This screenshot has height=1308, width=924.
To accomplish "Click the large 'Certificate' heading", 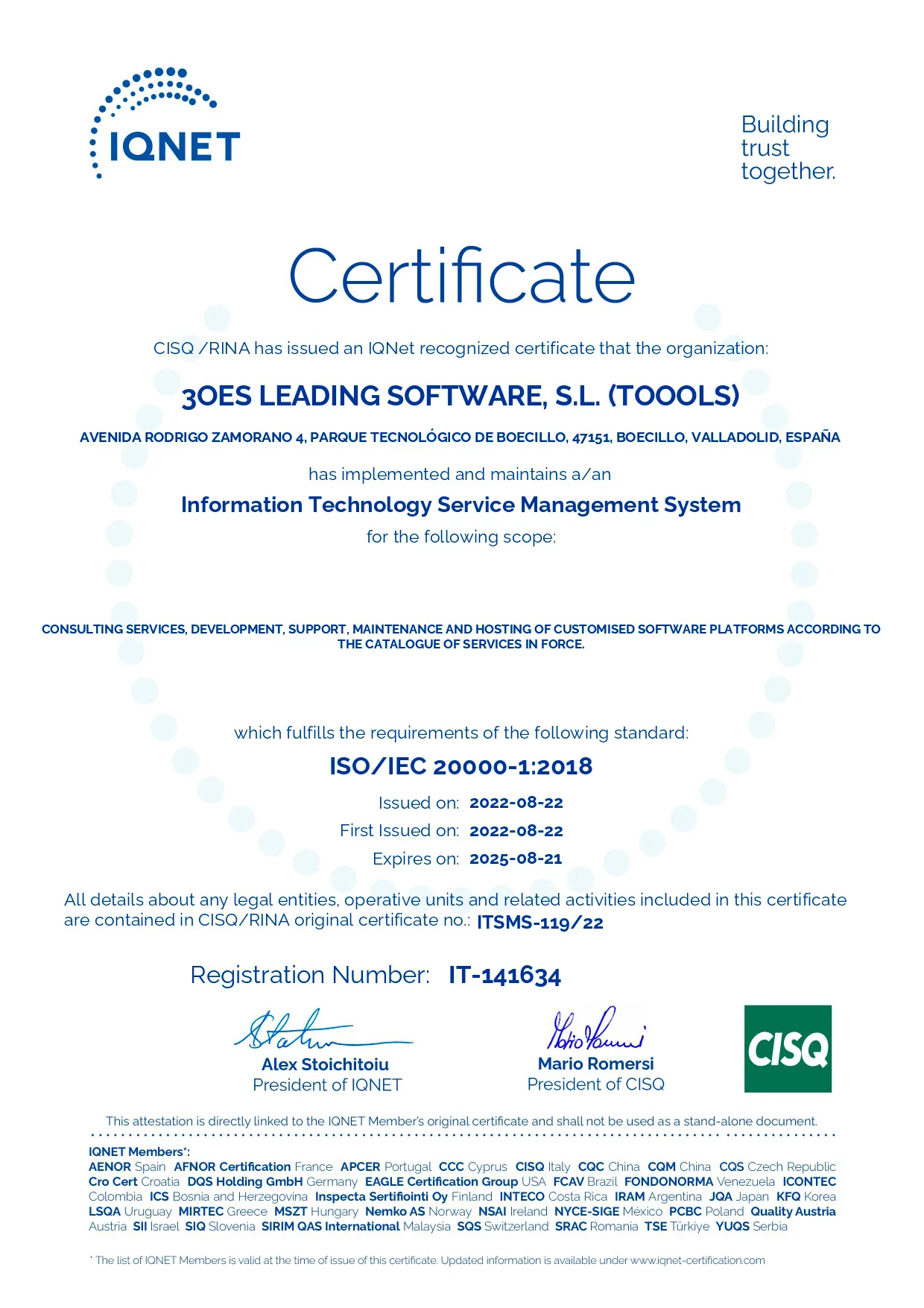I will click(461, 277).
